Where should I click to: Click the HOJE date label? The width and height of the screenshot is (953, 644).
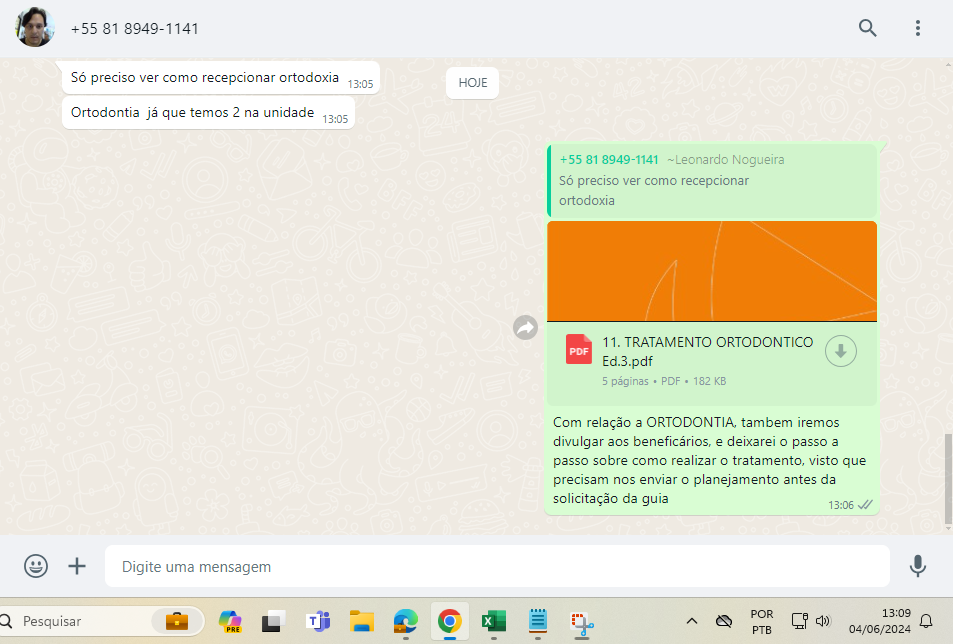(x=472, y=83)
